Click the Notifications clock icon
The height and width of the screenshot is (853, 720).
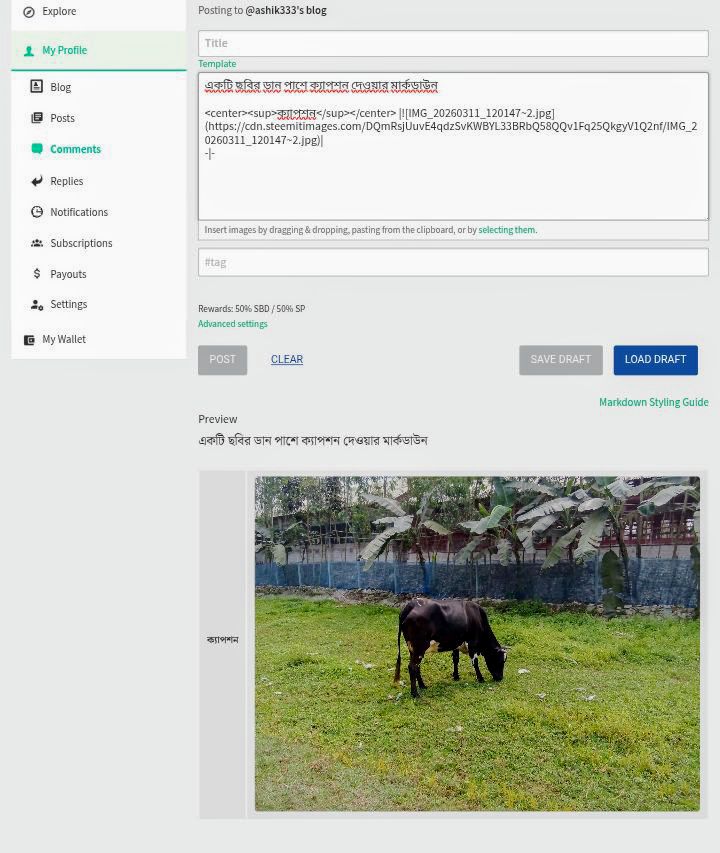click(x=36, y=212)
